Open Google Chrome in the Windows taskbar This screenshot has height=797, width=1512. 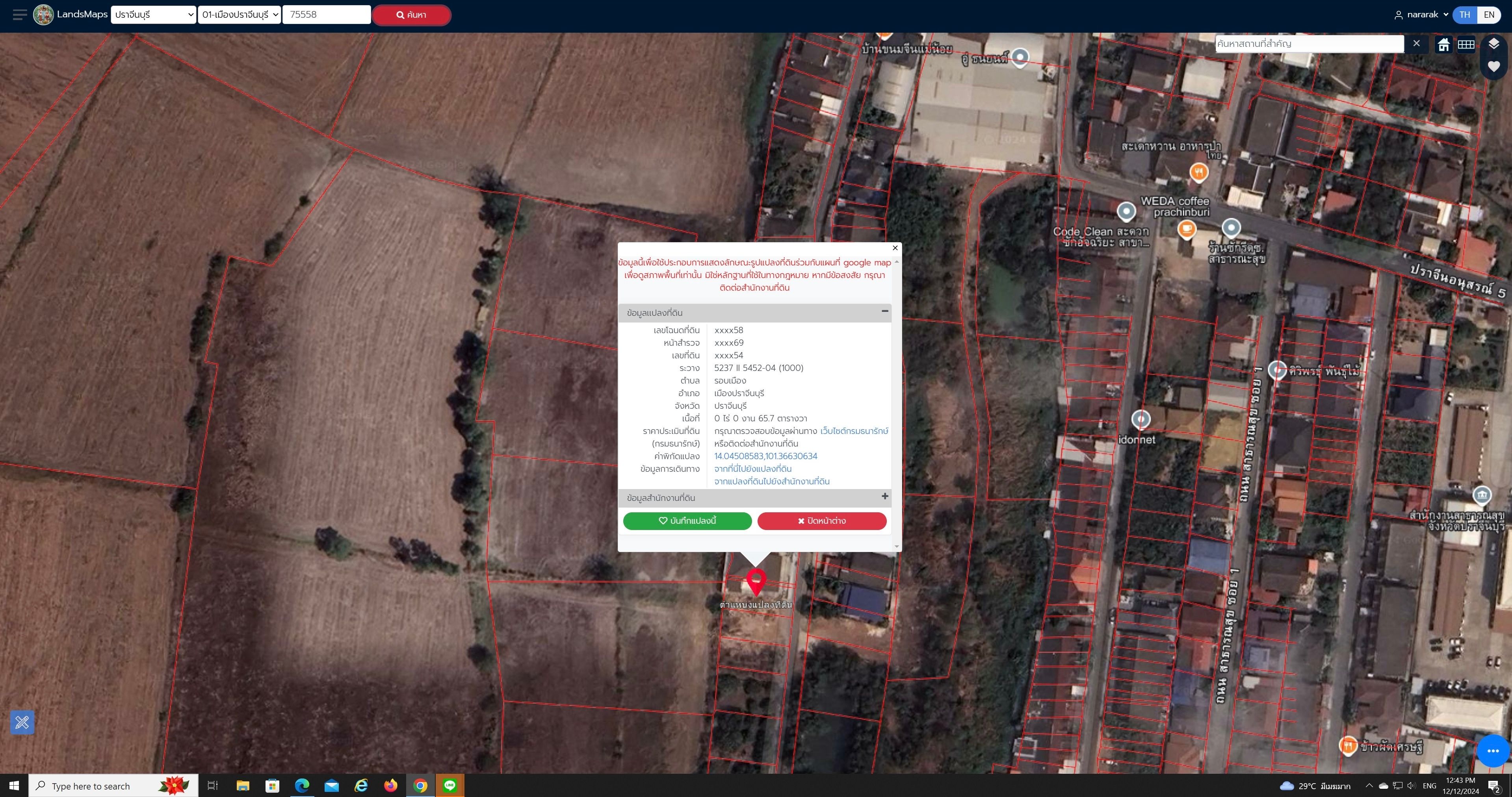coord(420,785)
